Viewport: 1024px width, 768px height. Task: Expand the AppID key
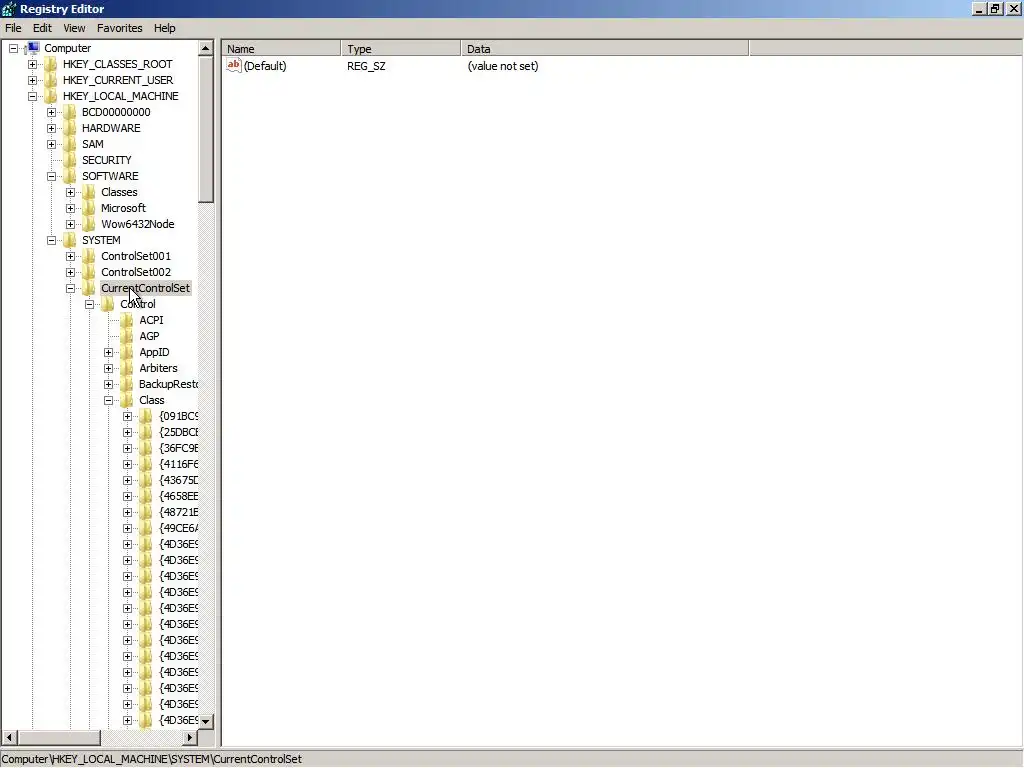[x=108, y=352]
